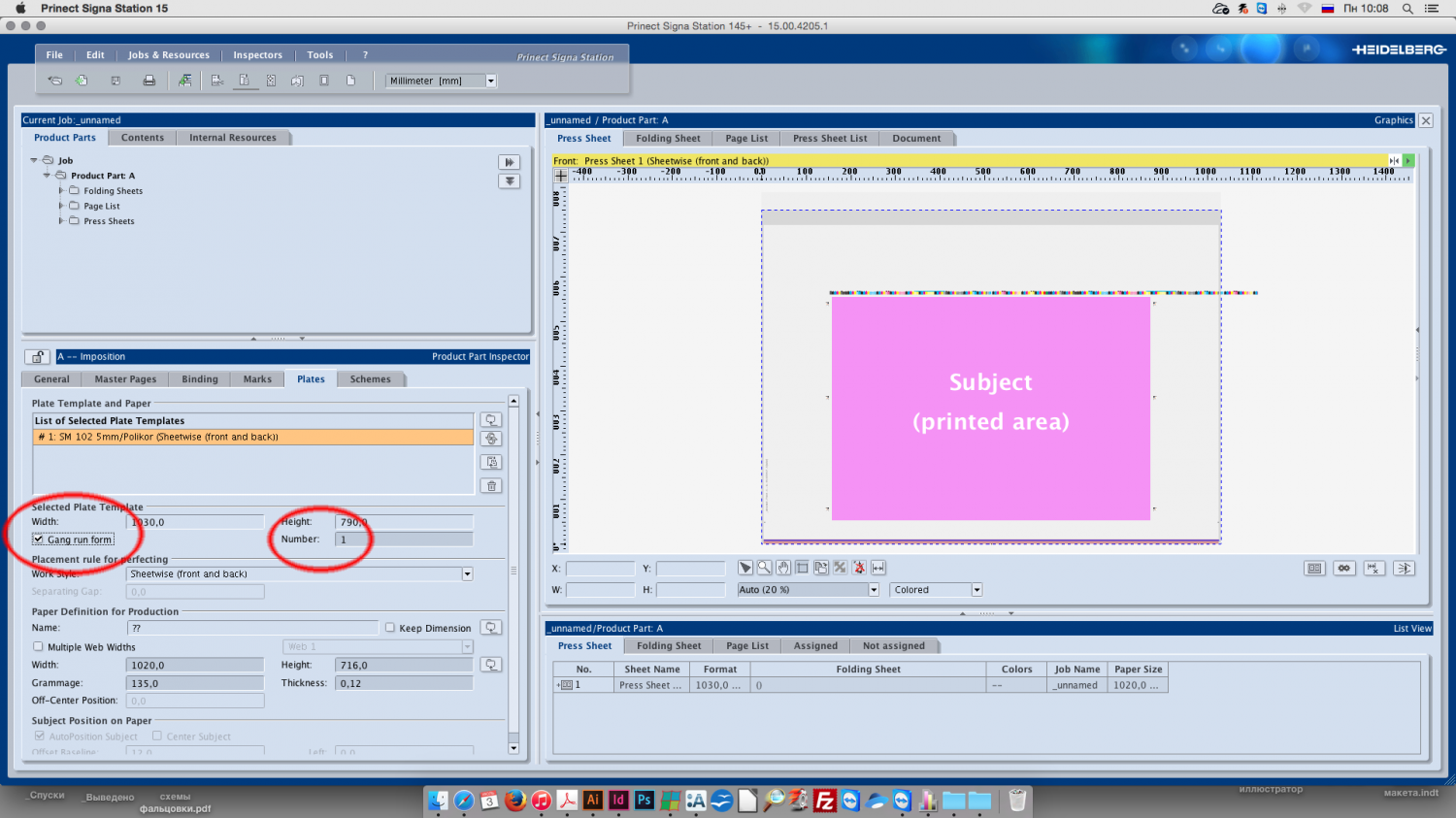Click the new job icon with green star
Image resolution: width=1456 pixels, height=818 pixels.
pos(83,81)
